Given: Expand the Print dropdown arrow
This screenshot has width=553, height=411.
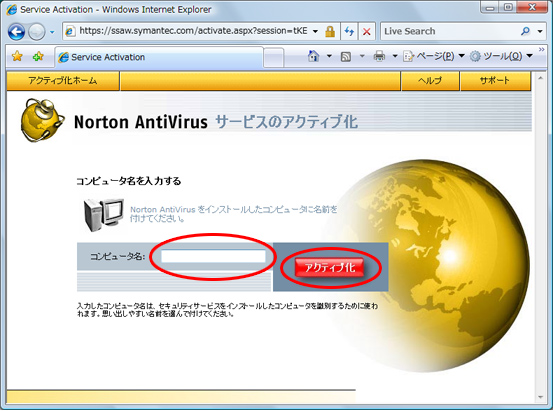Looking at the screenshot, I should 395,56.
